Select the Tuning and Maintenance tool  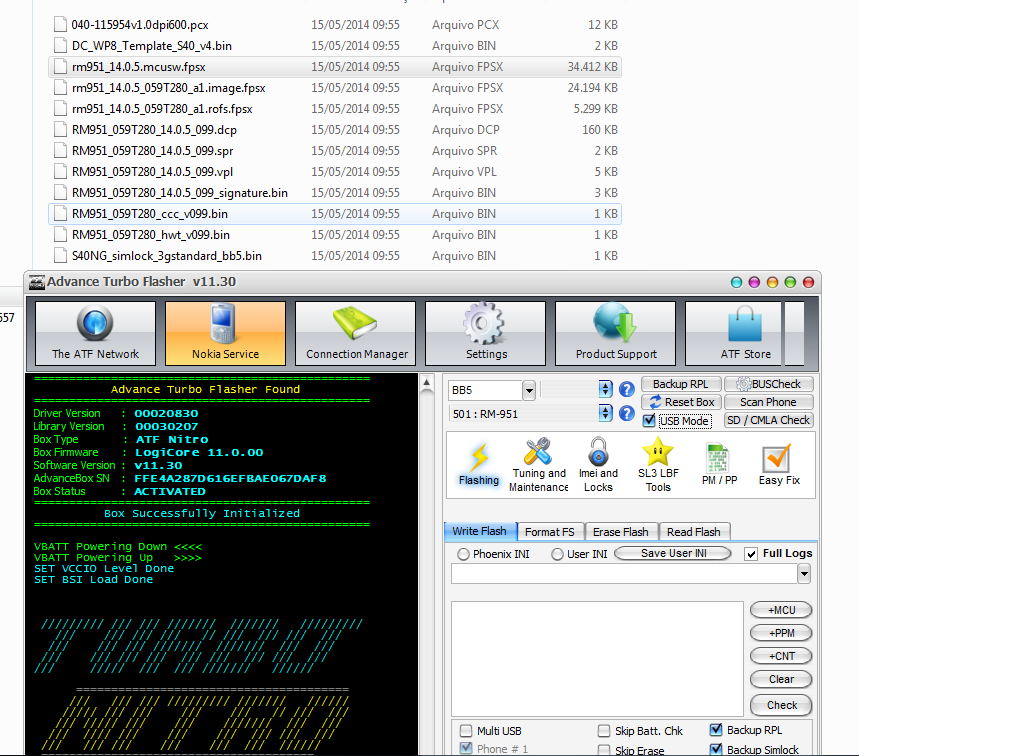coord(538,465)
